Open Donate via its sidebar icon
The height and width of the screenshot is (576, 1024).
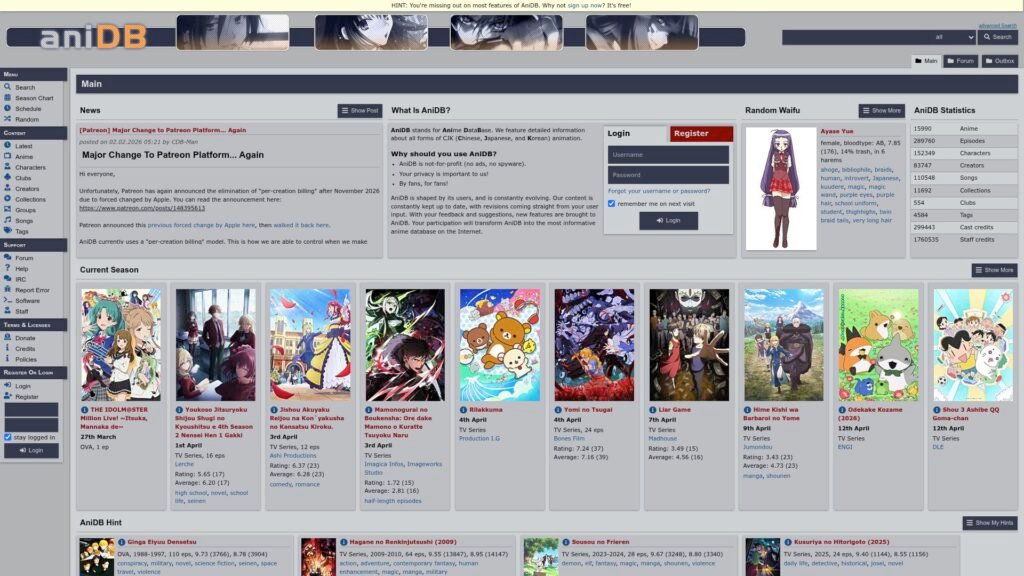click(8, 338)
